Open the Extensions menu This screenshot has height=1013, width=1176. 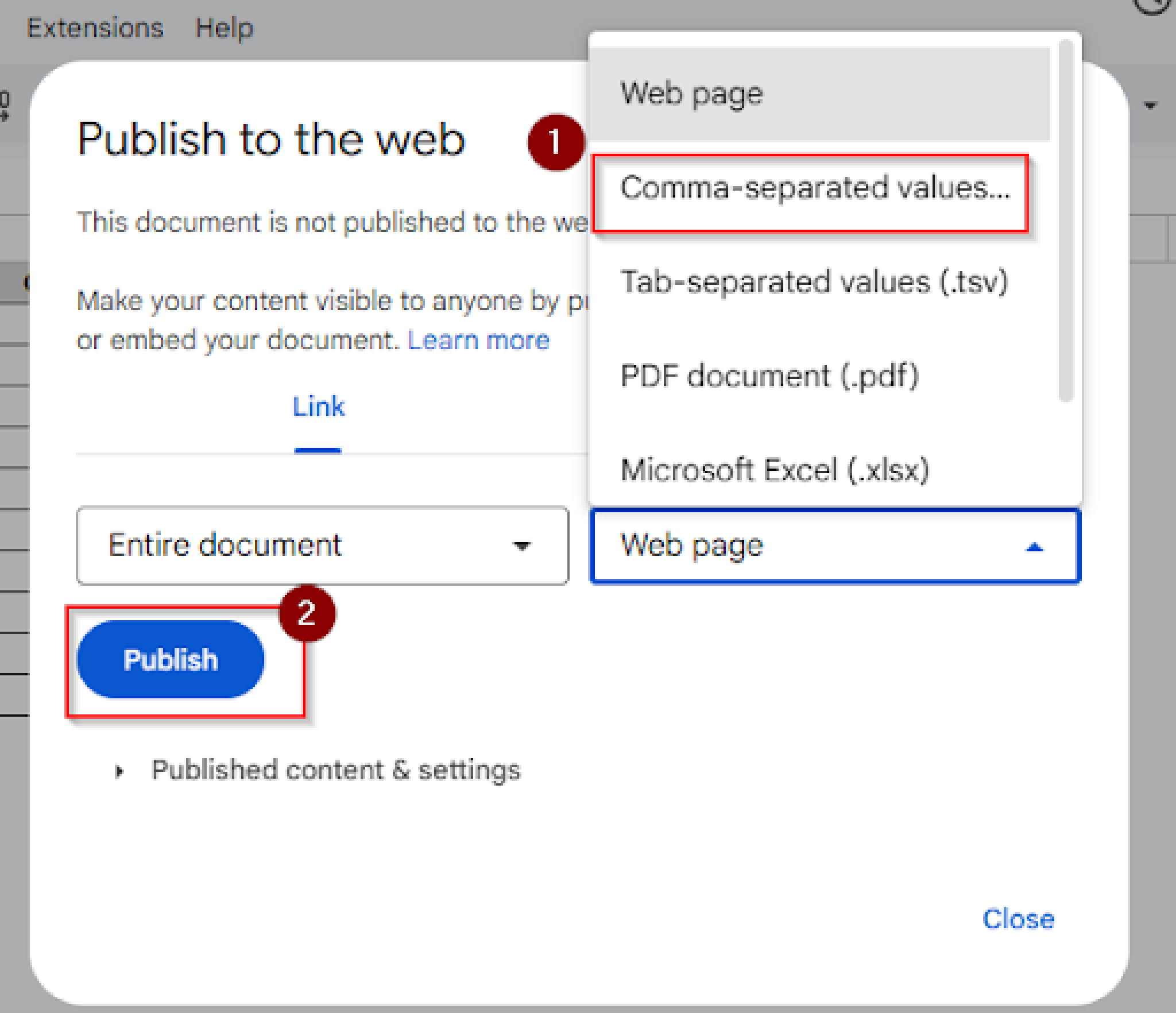[94, 26]
